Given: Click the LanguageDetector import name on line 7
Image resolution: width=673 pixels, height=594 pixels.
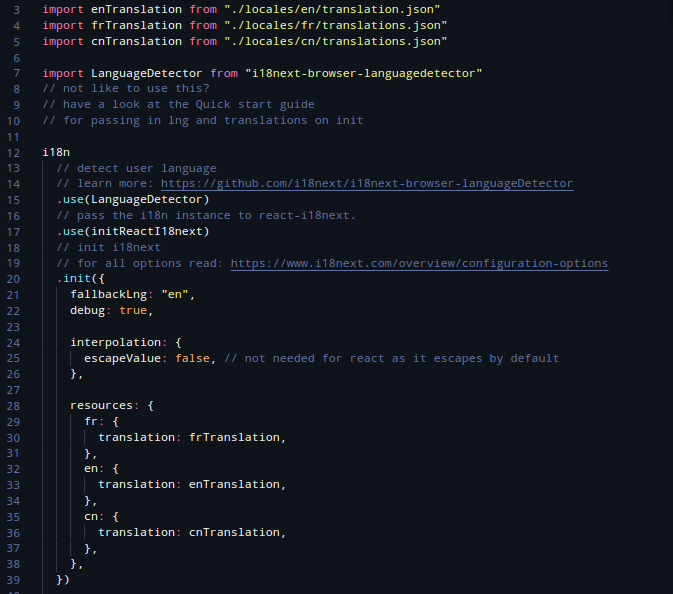Looking at the screenshot, I should point(146,73).
